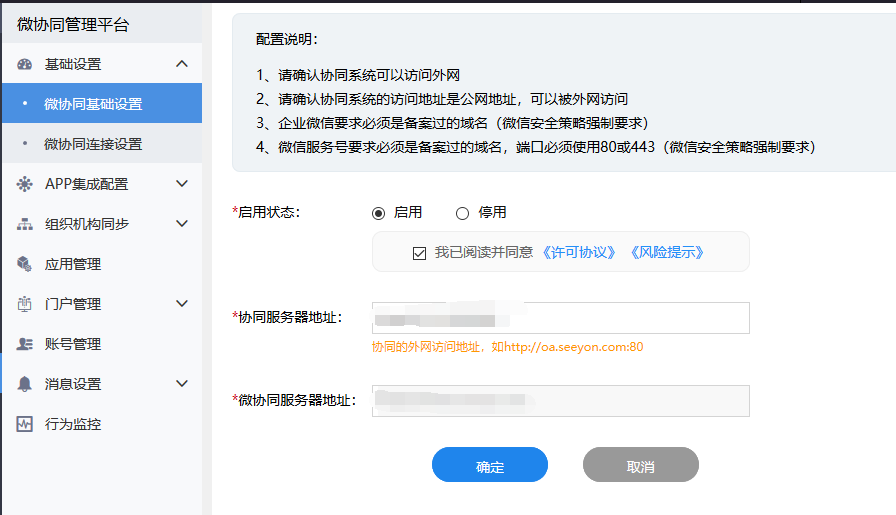The width and height of the screenshot is (896, 515).
Task: Open the 基础设置 menu label
Action: pos(73,64)
